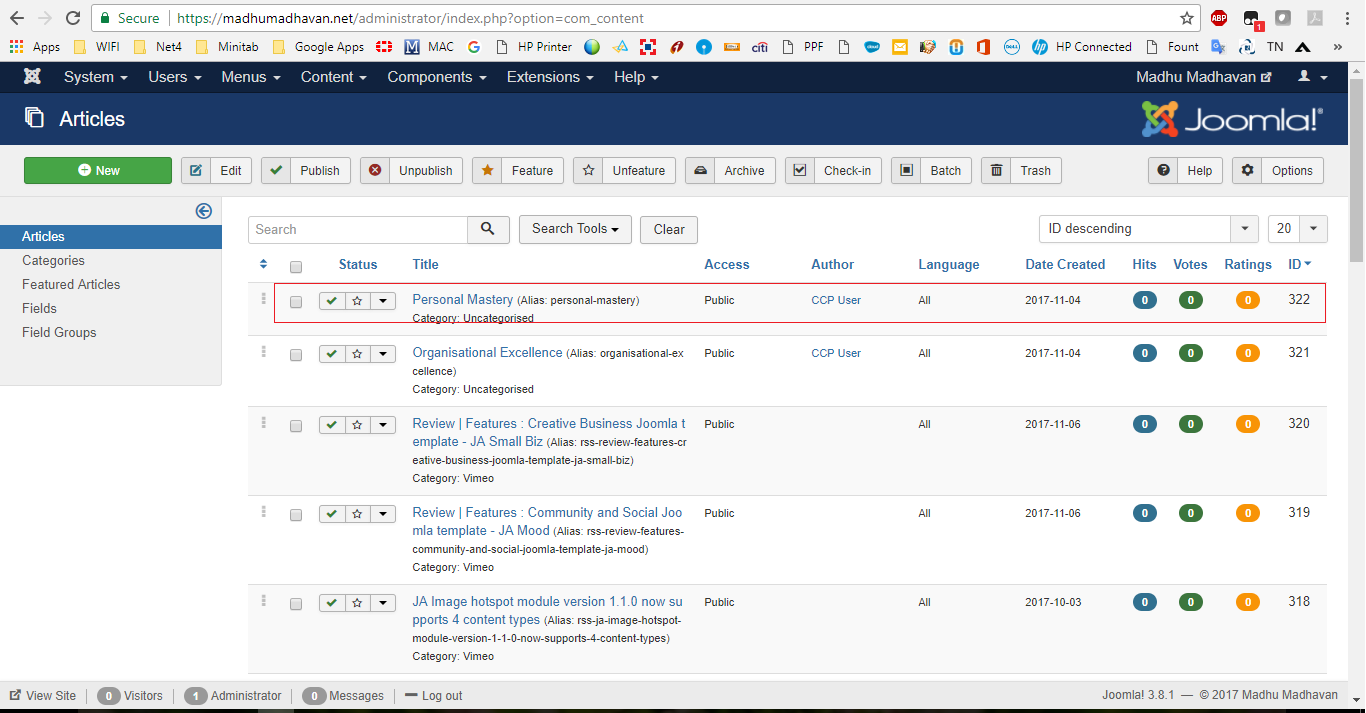Bookmark page with the star icon
This screenshot has width=1366, height=713.
coord(1187,18)
